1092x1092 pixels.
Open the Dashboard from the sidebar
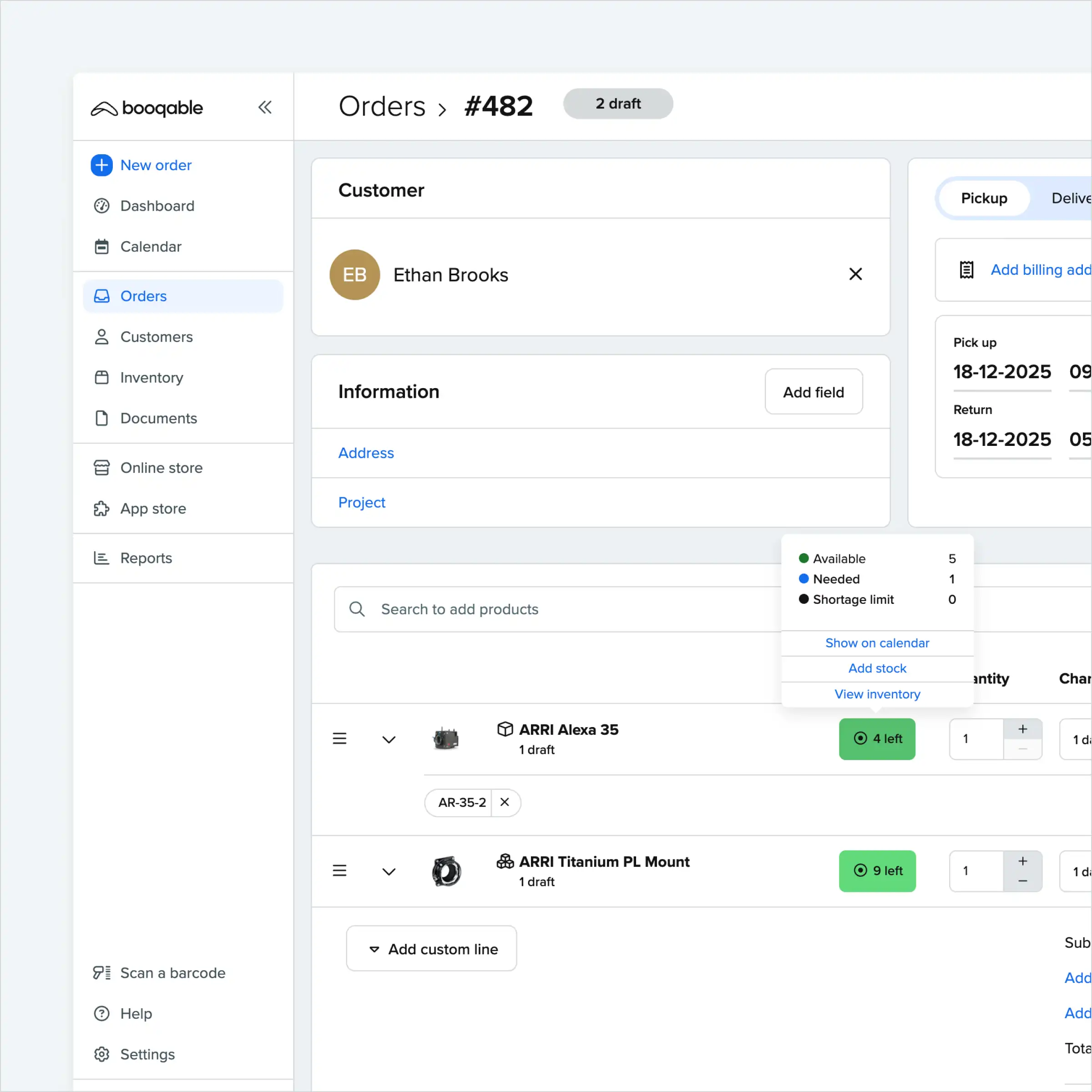(157, 206)
